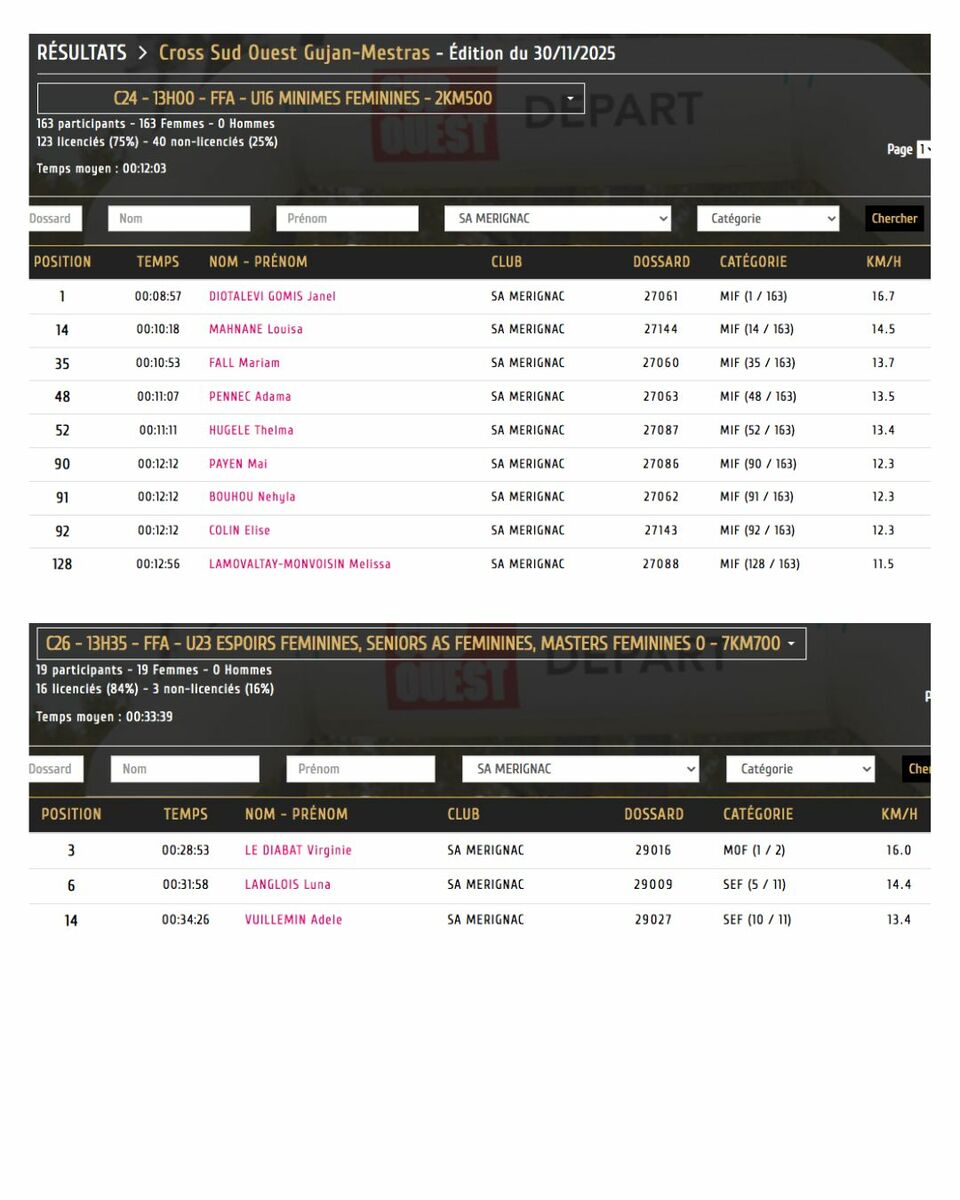The height and width of the screenshot is (1200, 960).
Task: Open MAHNANE Louisa's result link
Action: tap(256, 330)
